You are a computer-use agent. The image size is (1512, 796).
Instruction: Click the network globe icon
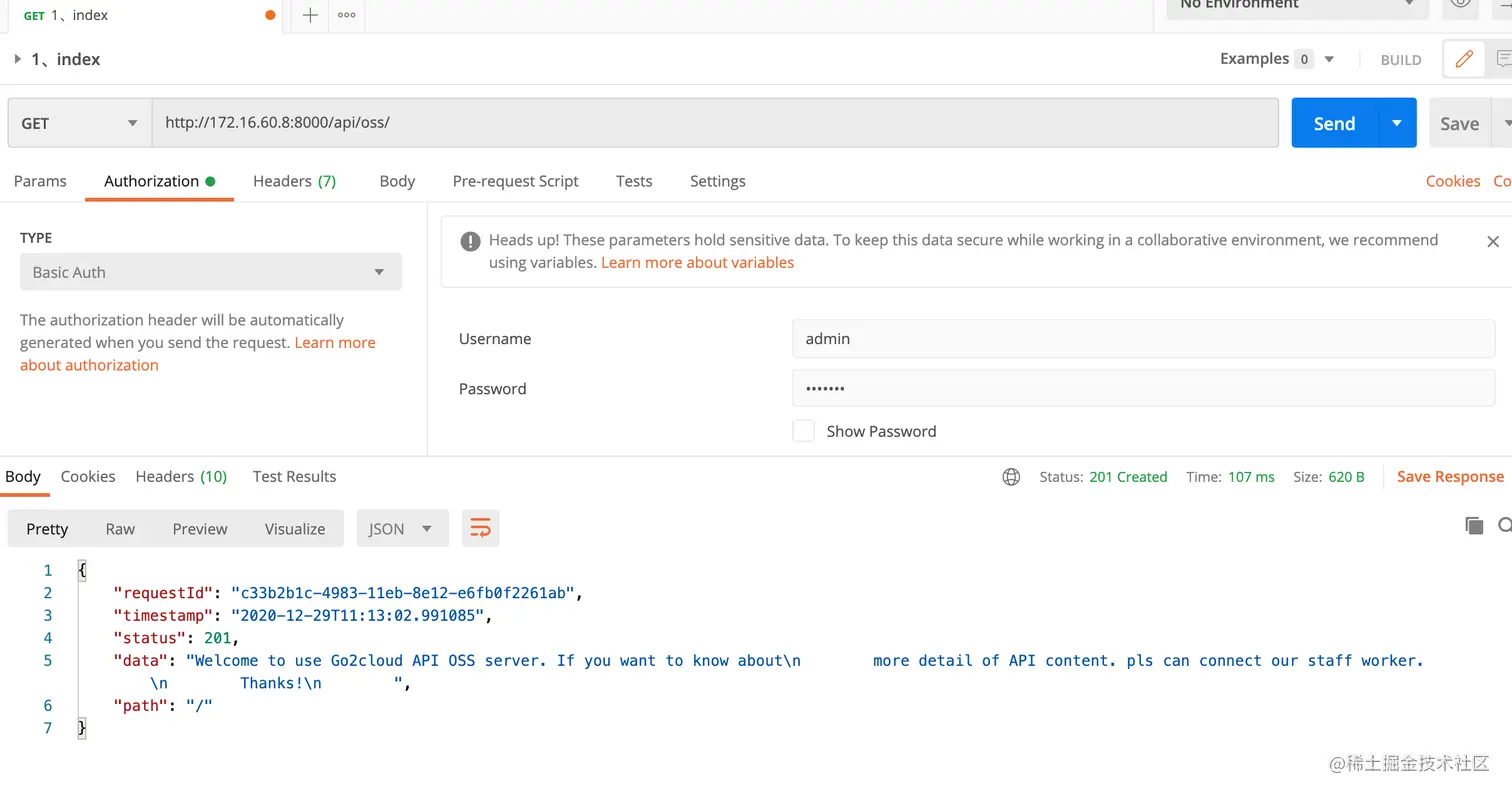click(1011, 477)
